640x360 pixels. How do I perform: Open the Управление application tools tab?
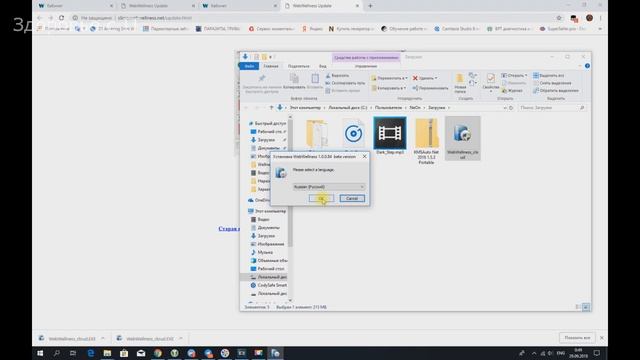(x=366, y=66)
